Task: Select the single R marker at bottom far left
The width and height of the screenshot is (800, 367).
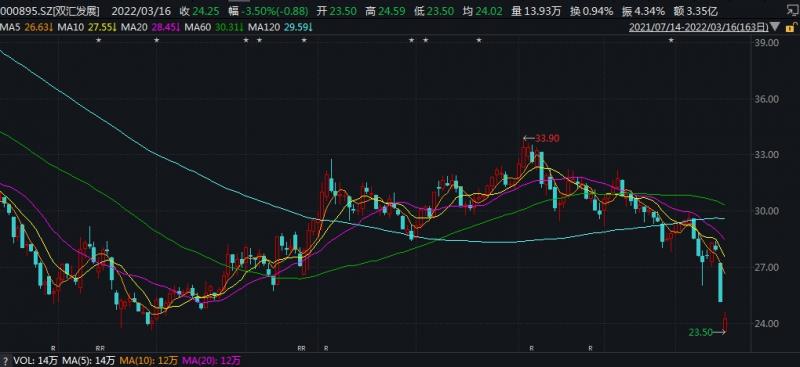Action: click(x=53, y=348)
